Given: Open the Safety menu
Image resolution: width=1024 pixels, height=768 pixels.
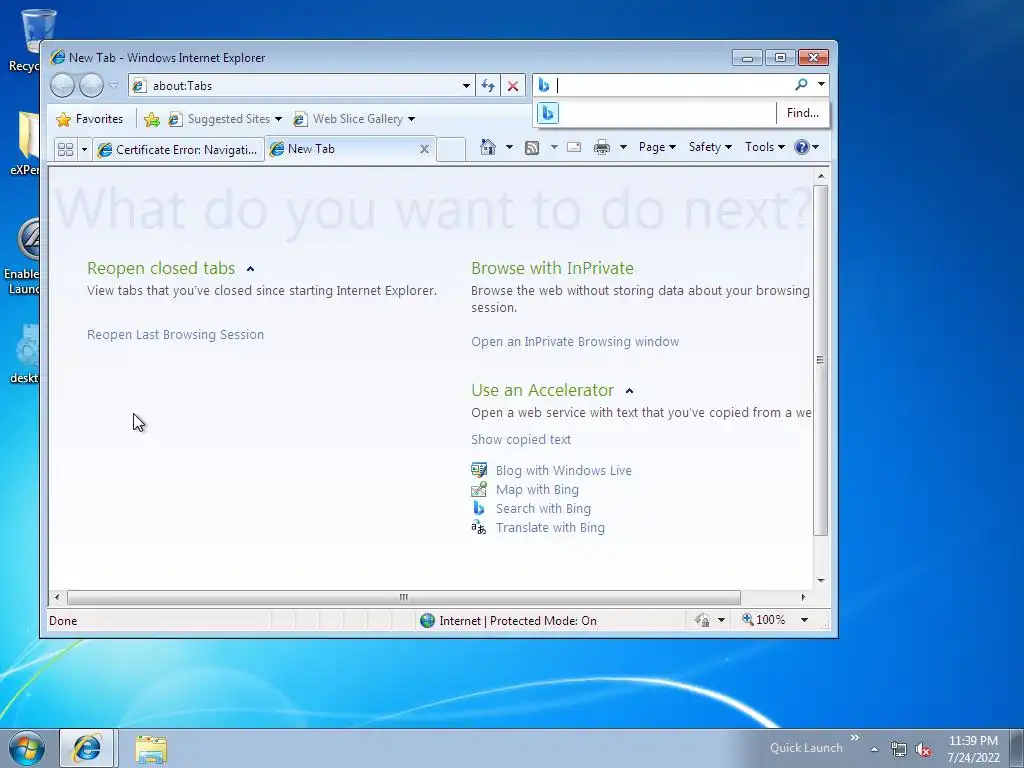Looking at the screenshot, I should coord(711,147).
